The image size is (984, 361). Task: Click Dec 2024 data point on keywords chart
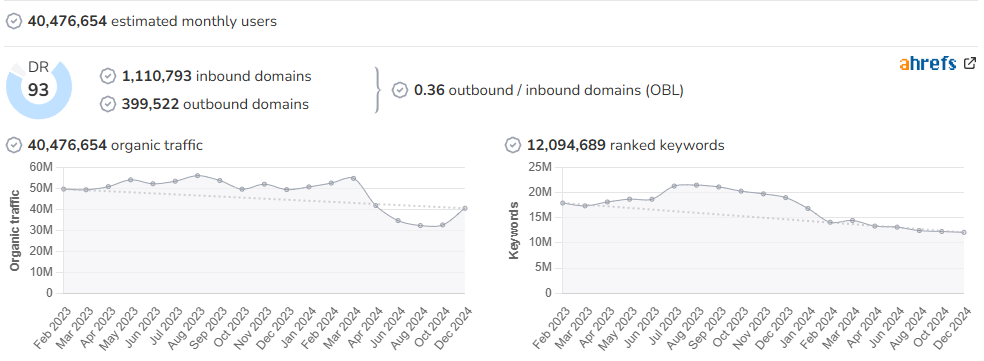964,232
